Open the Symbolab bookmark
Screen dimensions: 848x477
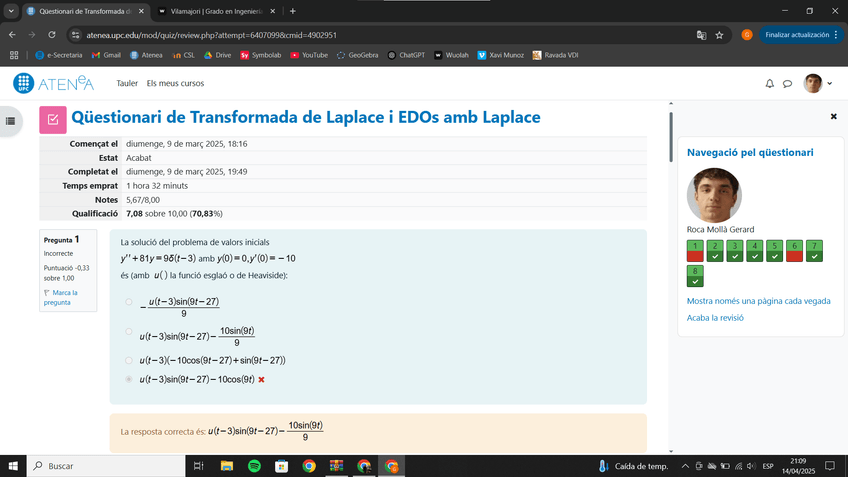261,55
